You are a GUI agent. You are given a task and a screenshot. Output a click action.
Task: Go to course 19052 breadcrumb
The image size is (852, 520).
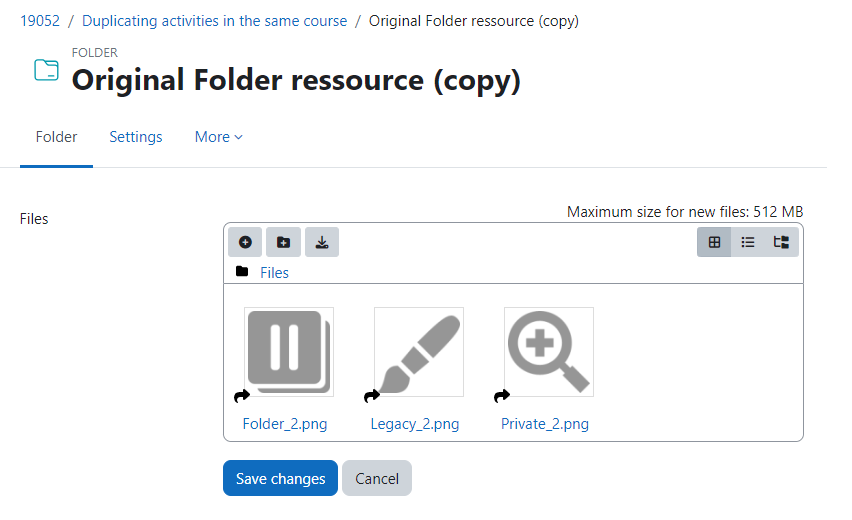pyautogui.click(x=40, y=21)
